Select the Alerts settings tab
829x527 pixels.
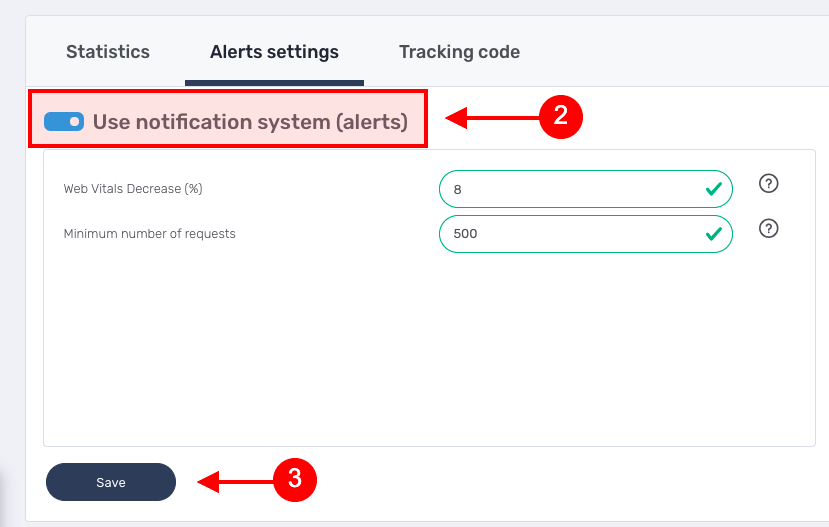274,52
